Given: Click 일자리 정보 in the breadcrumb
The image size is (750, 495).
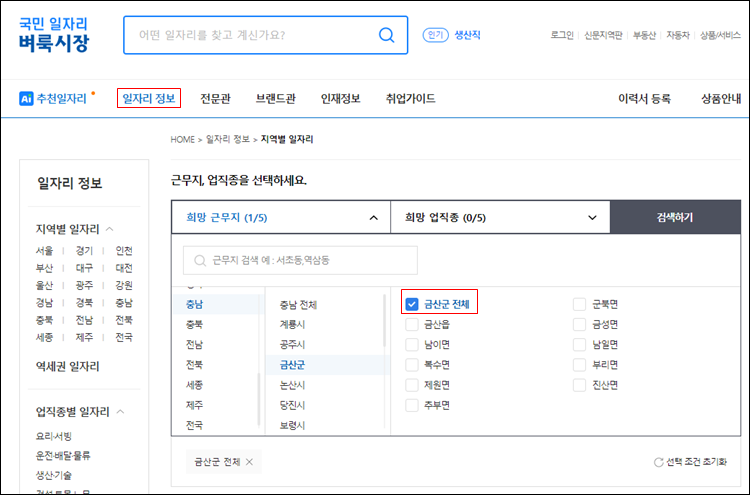Looking at the screenshot, I should pos(228,139).
